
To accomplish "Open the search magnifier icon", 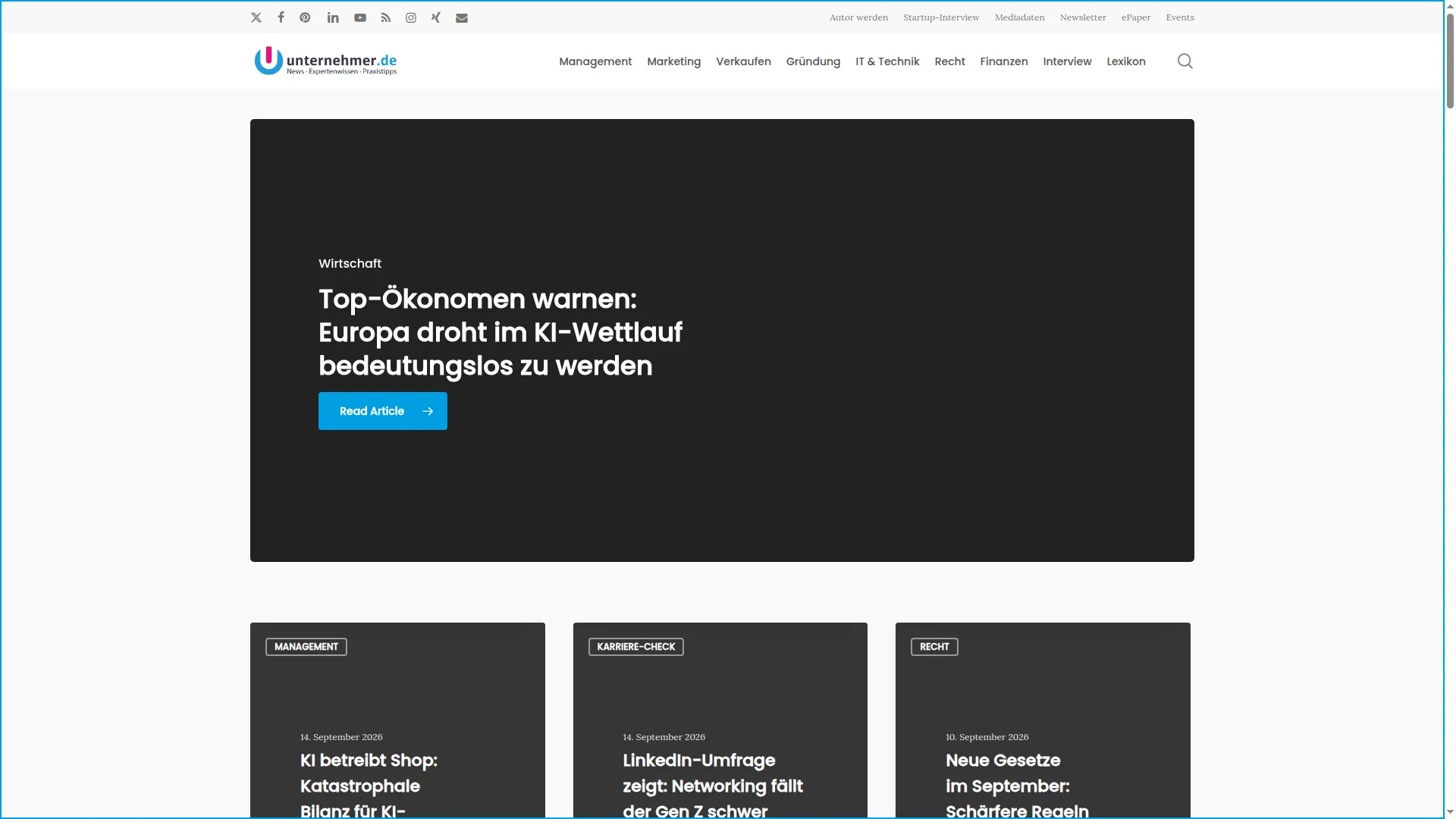I will [1185, 61].
